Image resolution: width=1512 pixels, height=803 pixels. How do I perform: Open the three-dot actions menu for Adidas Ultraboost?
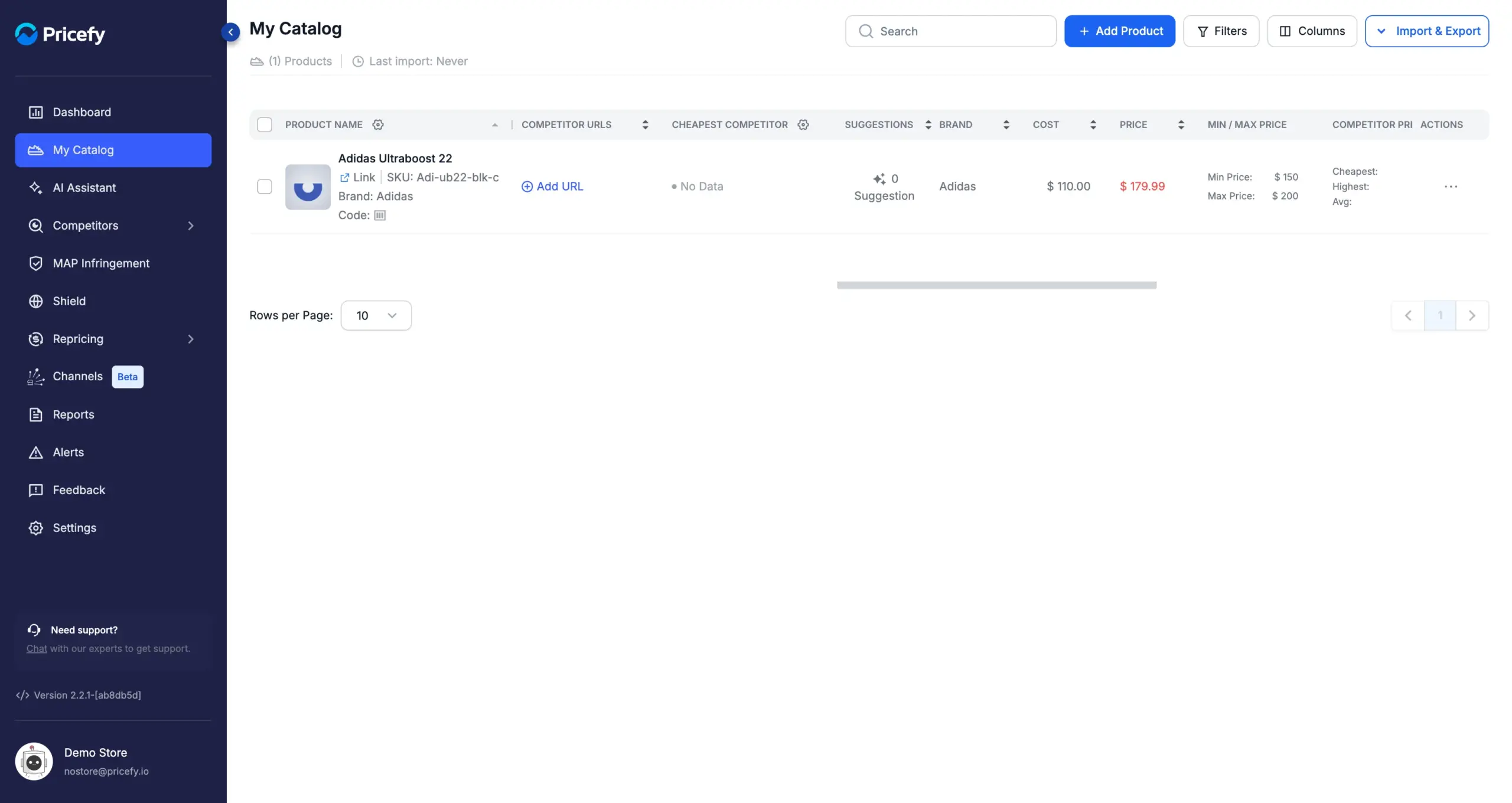(x=1451, y=187)
